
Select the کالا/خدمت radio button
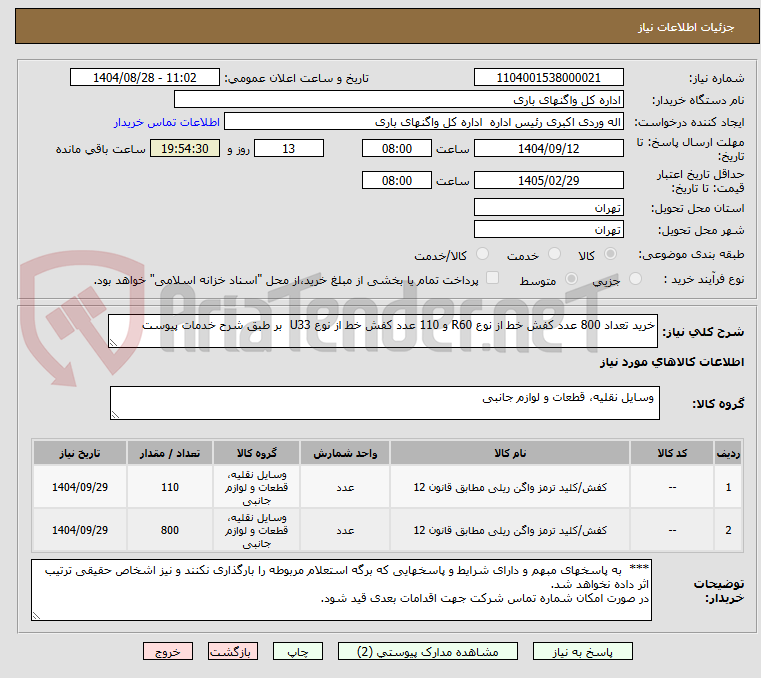tap(482, 254)
